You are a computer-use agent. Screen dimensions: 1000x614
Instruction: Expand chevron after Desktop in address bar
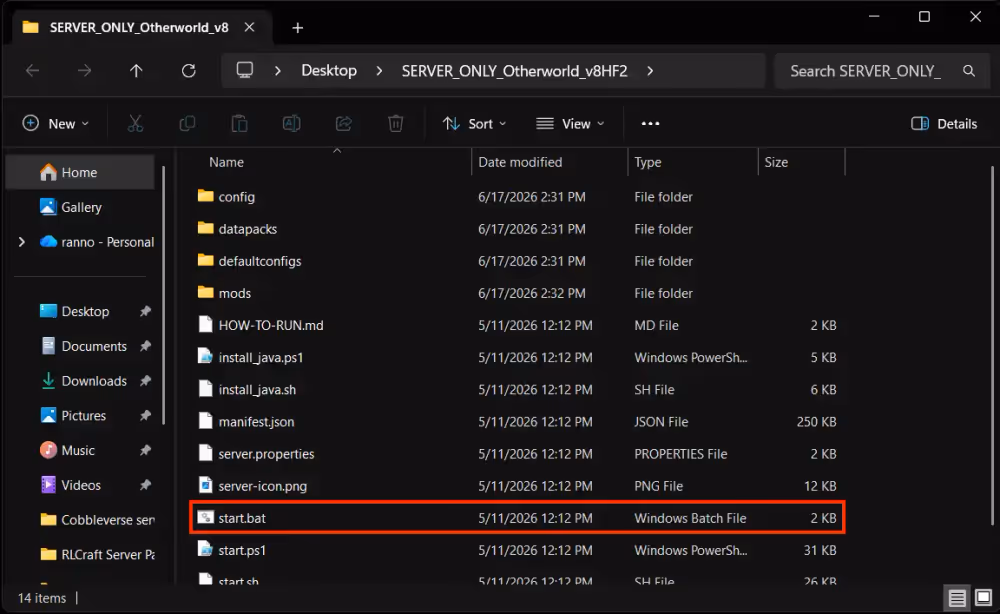coord(379,71)
